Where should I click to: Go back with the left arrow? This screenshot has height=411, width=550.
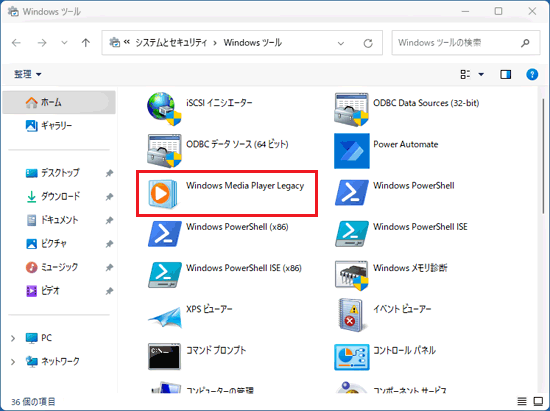(x=16, y=43)
